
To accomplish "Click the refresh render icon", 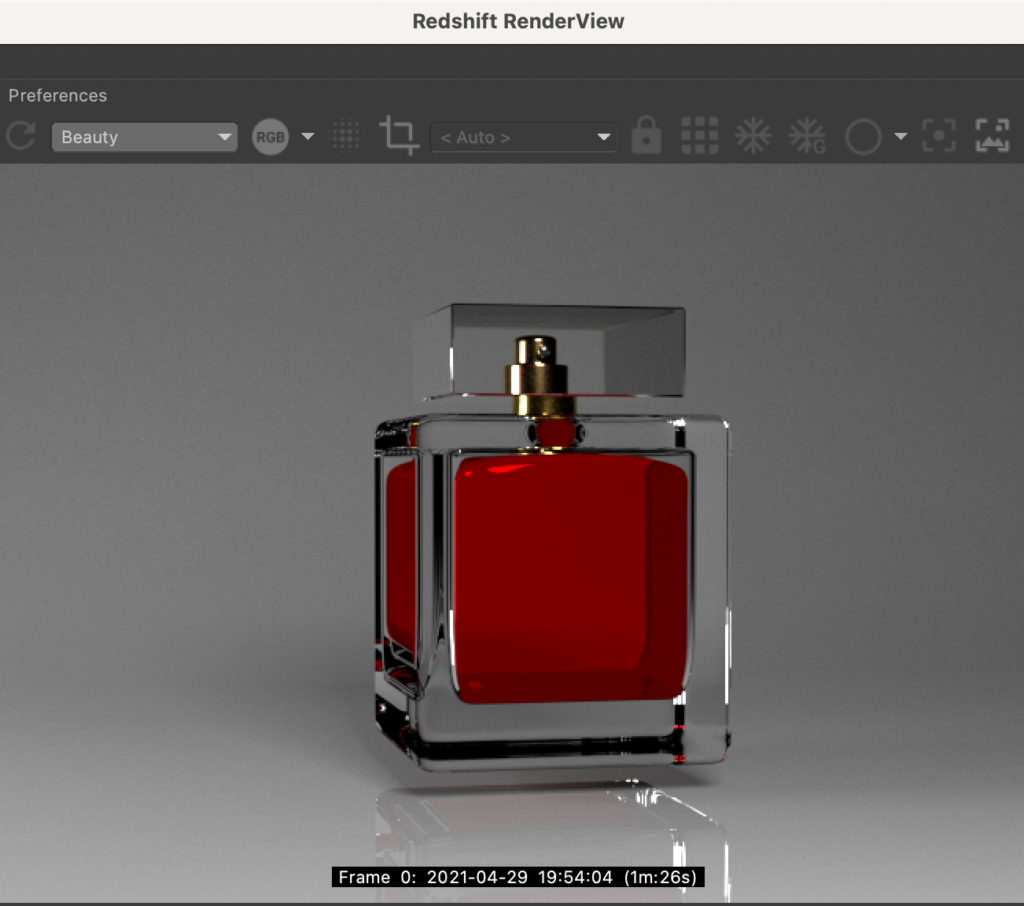I will coord(21,136).
